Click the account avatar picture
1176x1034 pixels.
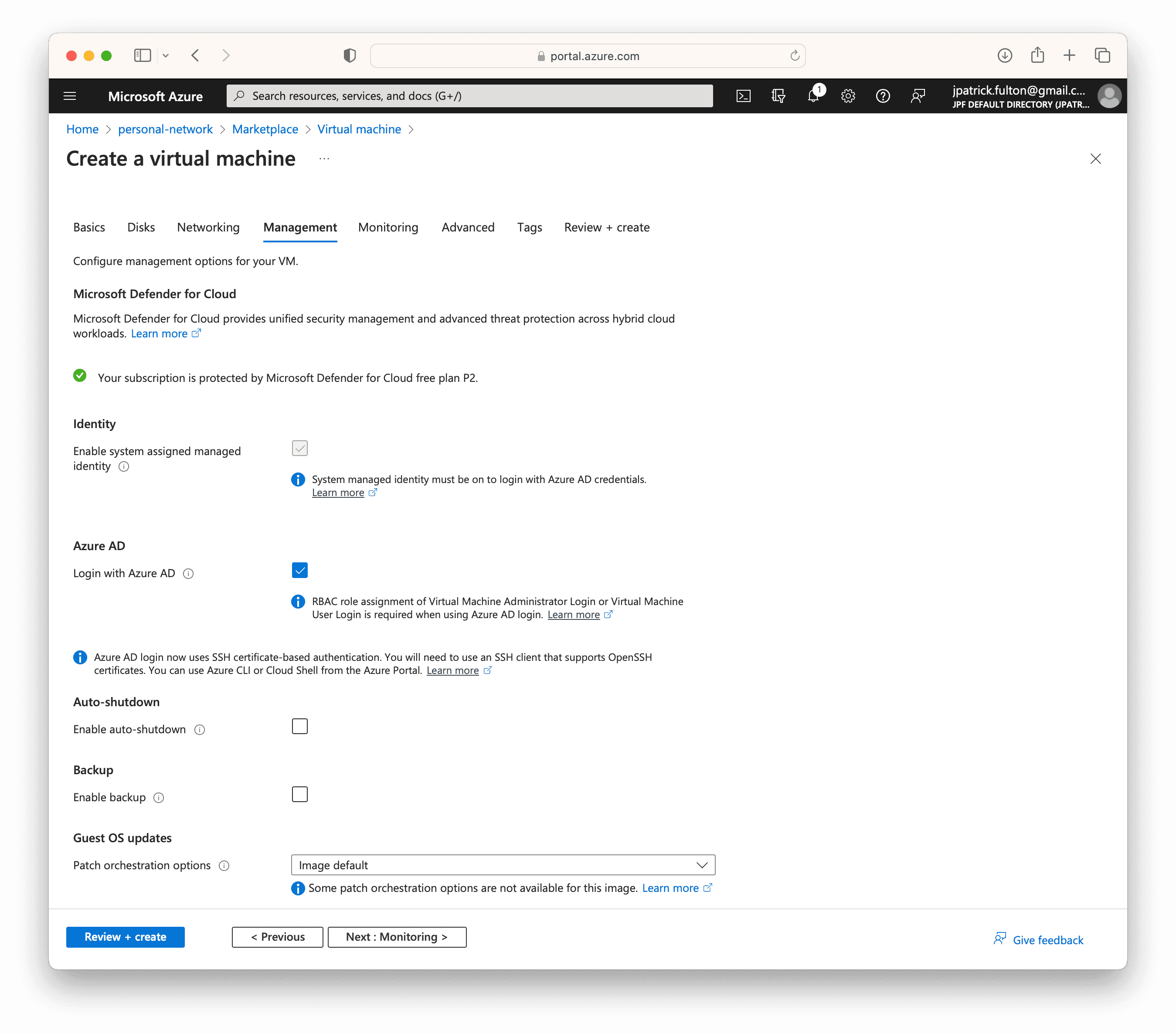click(x=1109, y=96)
